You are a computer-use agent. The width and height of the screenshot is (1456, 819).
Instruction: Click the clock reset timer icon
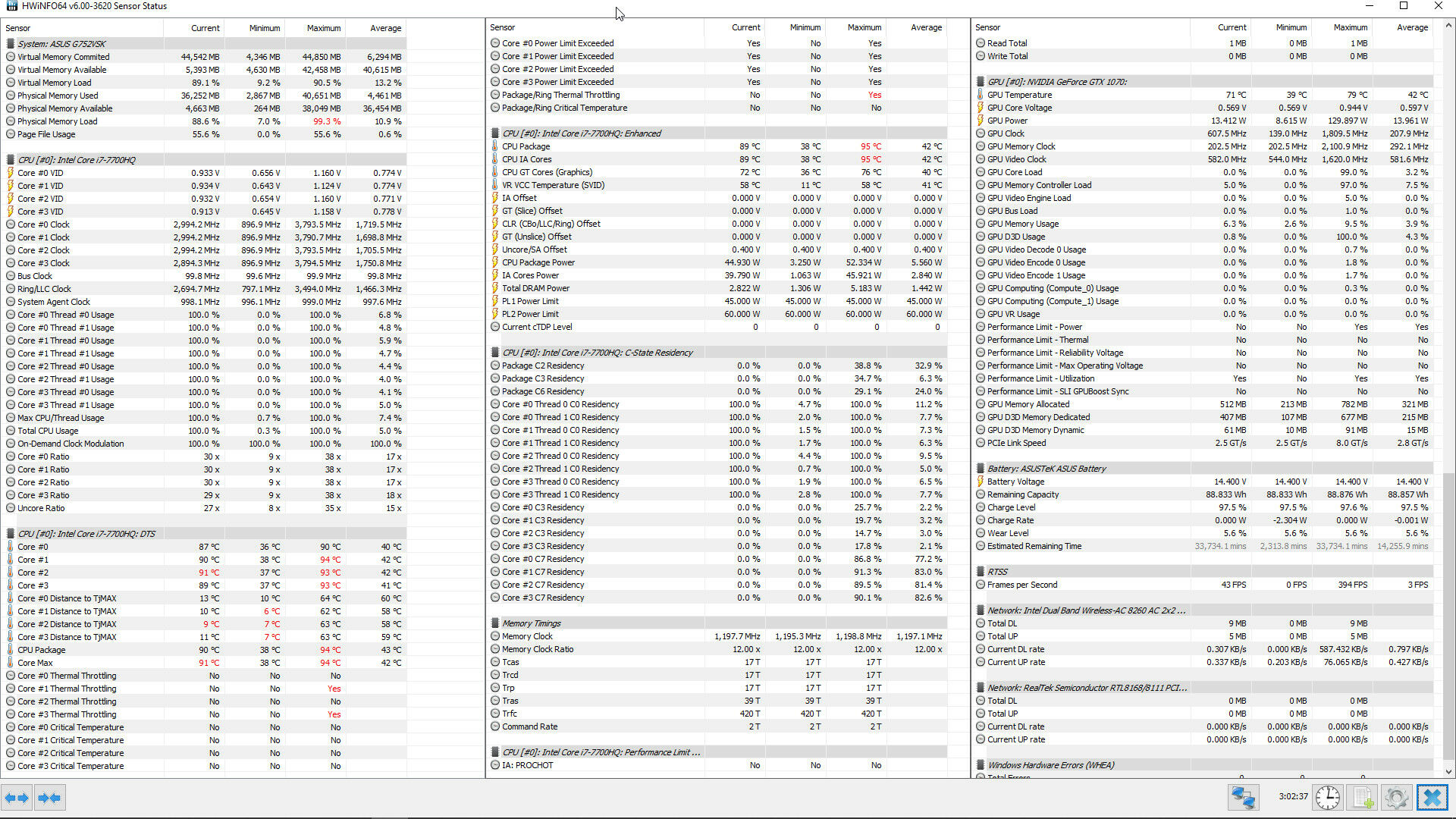(1327, 798)
